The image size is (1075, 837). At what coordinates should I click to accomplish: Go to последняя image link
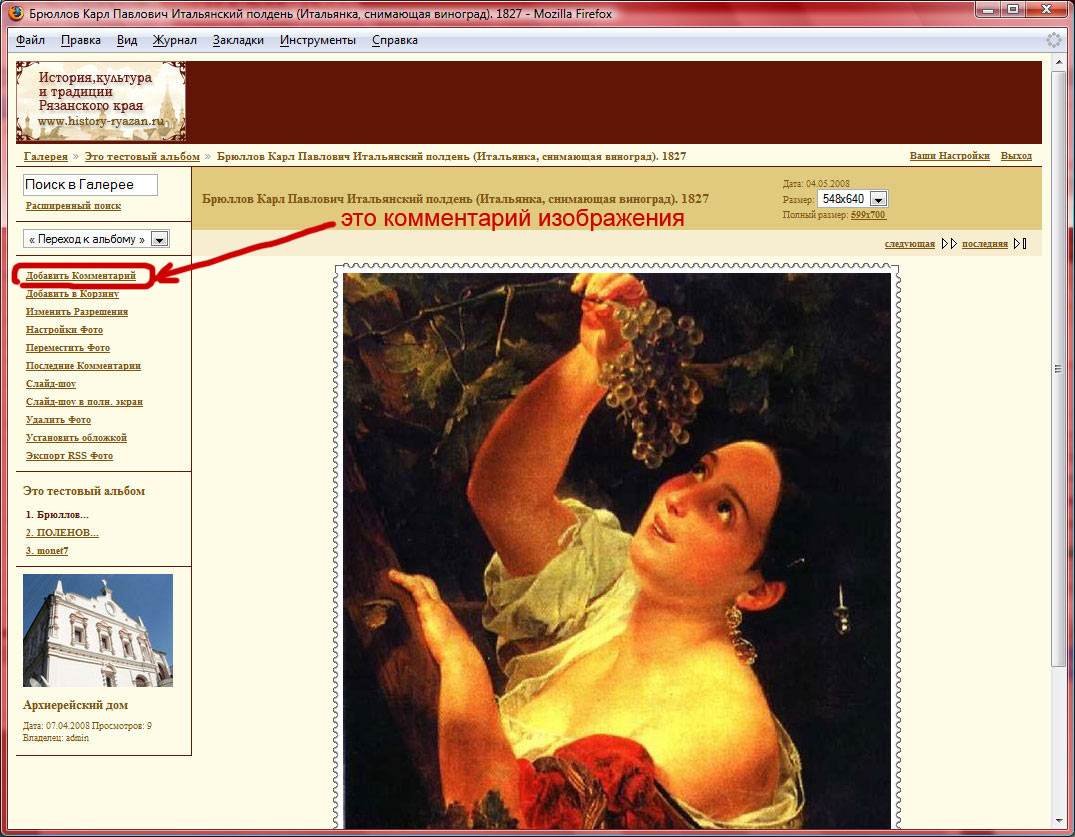(x=985, y=243)
